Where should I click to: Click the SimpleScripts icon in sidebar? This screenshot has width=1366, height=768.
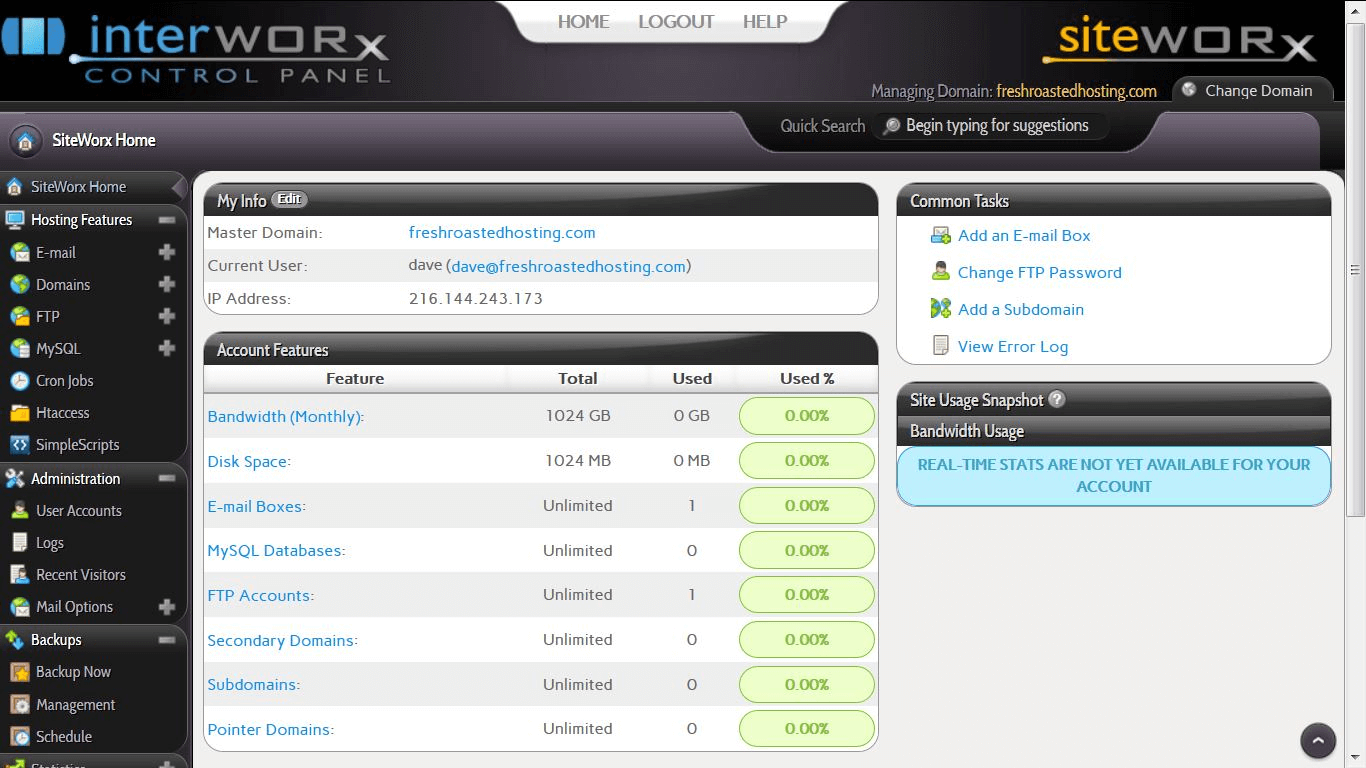tap(19, 445)
